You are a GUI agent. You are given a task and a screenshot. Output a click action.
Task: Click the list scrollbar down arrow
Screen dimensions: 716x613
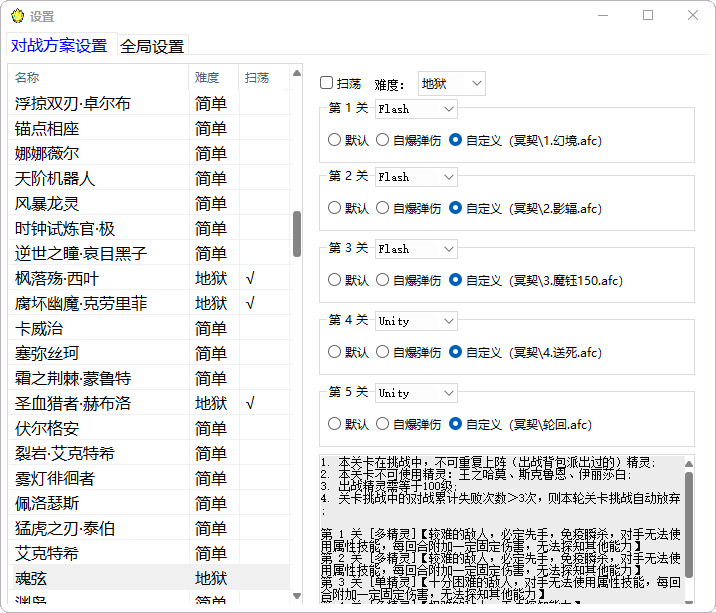297,596
